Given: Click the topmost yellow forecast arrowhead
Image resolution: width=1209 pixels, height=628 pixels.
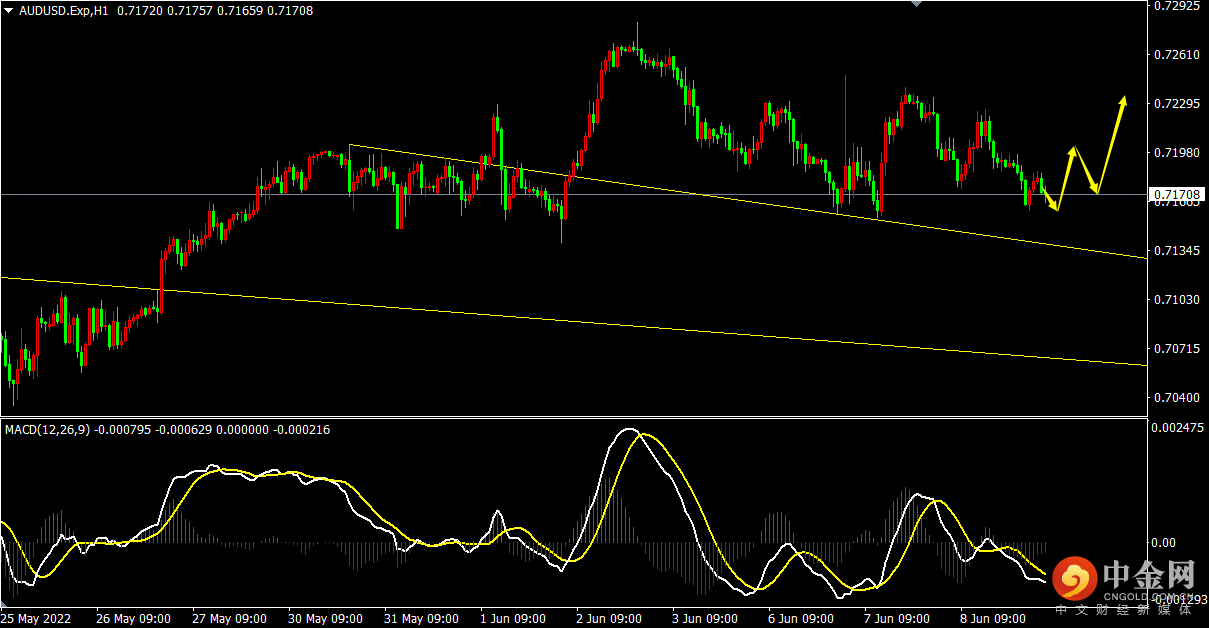Looking at the screenshot, I should [x=1123, y=101].
